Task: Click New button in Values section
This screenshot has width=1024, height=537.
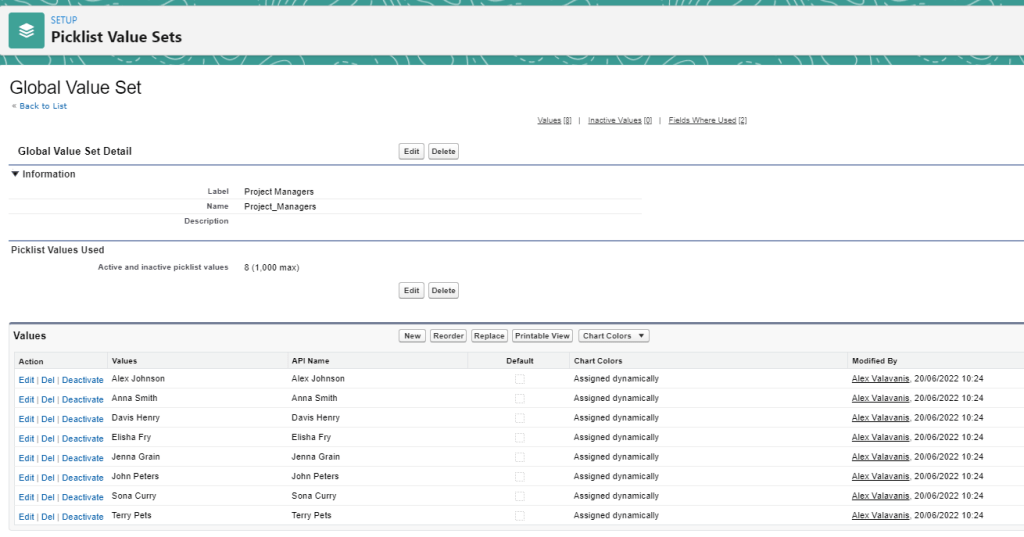Action: pos(412,336)
